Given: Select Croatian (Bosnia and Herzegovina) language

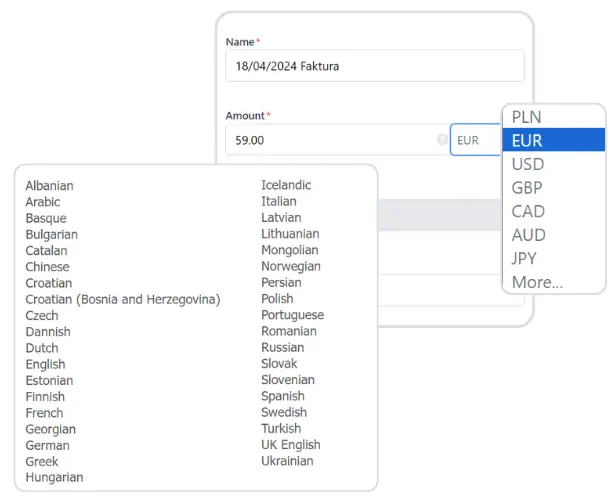Looking at the screenshot, I should (x=122, y=299).
